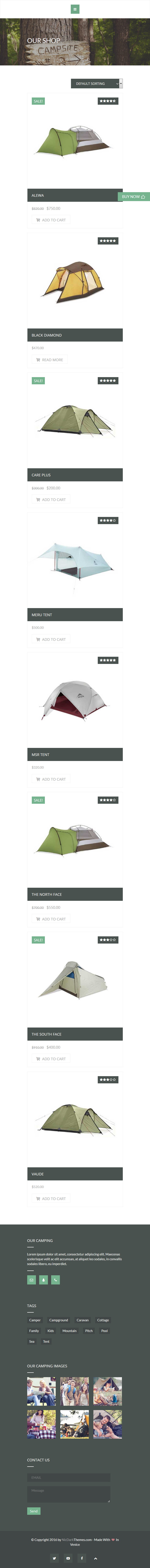Add Alewa tent to cart

click(x=51, y=220)
